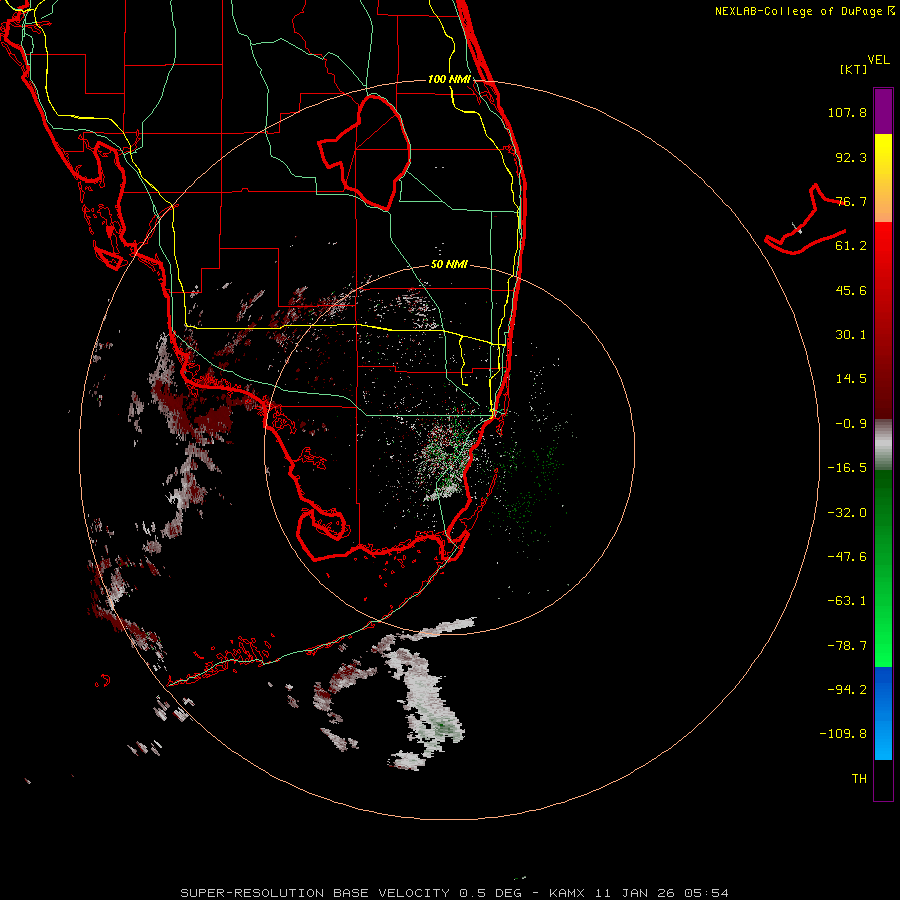The width and height of the screenshot is (900, 900).
Task: Pick the gray colorbar segment below -0.9
Action: point(883,445)
